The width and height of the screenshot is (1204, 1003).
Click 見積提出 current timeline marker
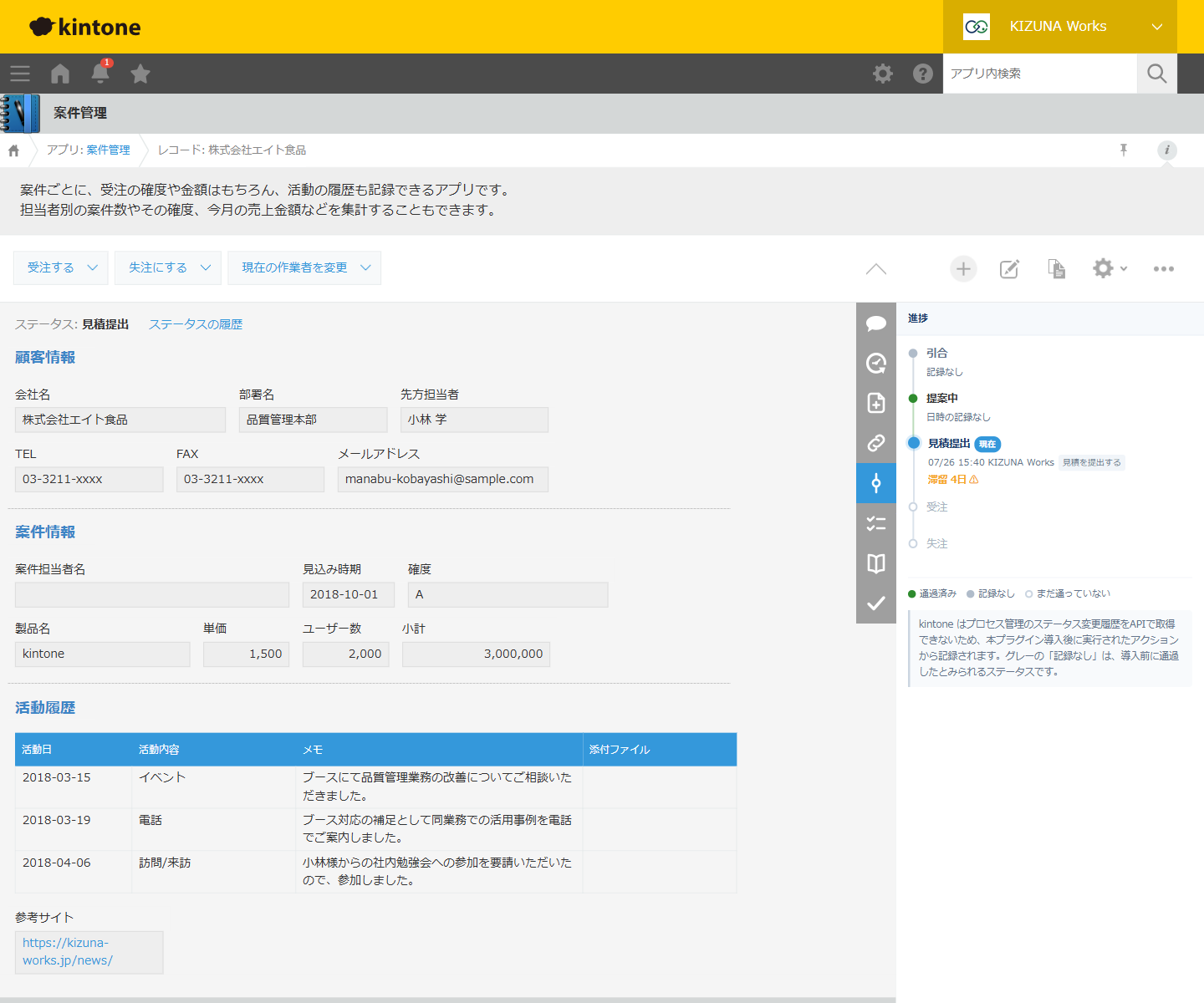pos(913,443)
